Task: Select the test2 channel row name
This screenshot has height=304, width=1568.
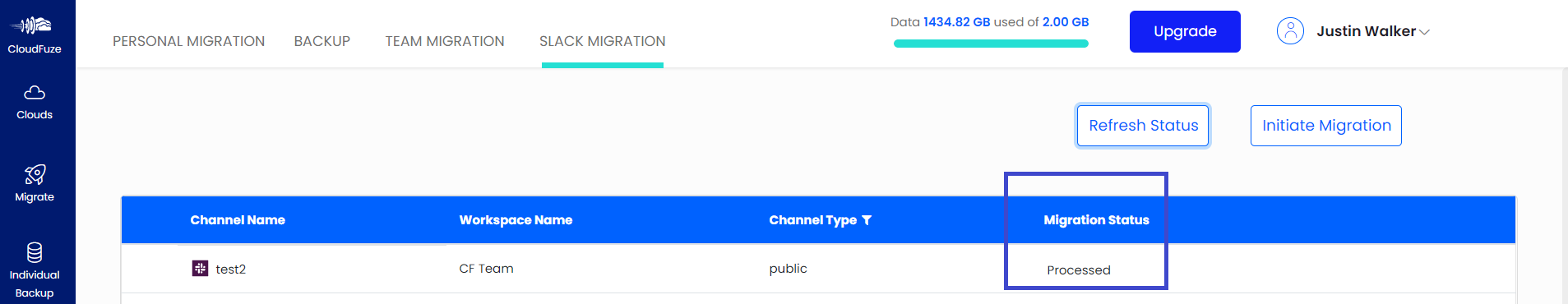Action: point(231,269)
